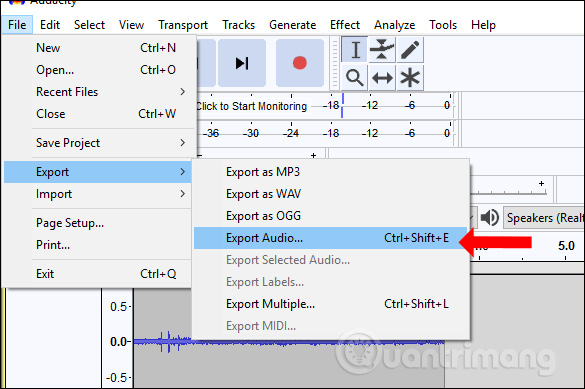Screen dimensions: 585x389
Task: Click the -0.5 label on vertical scale
Action: click(x=117, y=377)
